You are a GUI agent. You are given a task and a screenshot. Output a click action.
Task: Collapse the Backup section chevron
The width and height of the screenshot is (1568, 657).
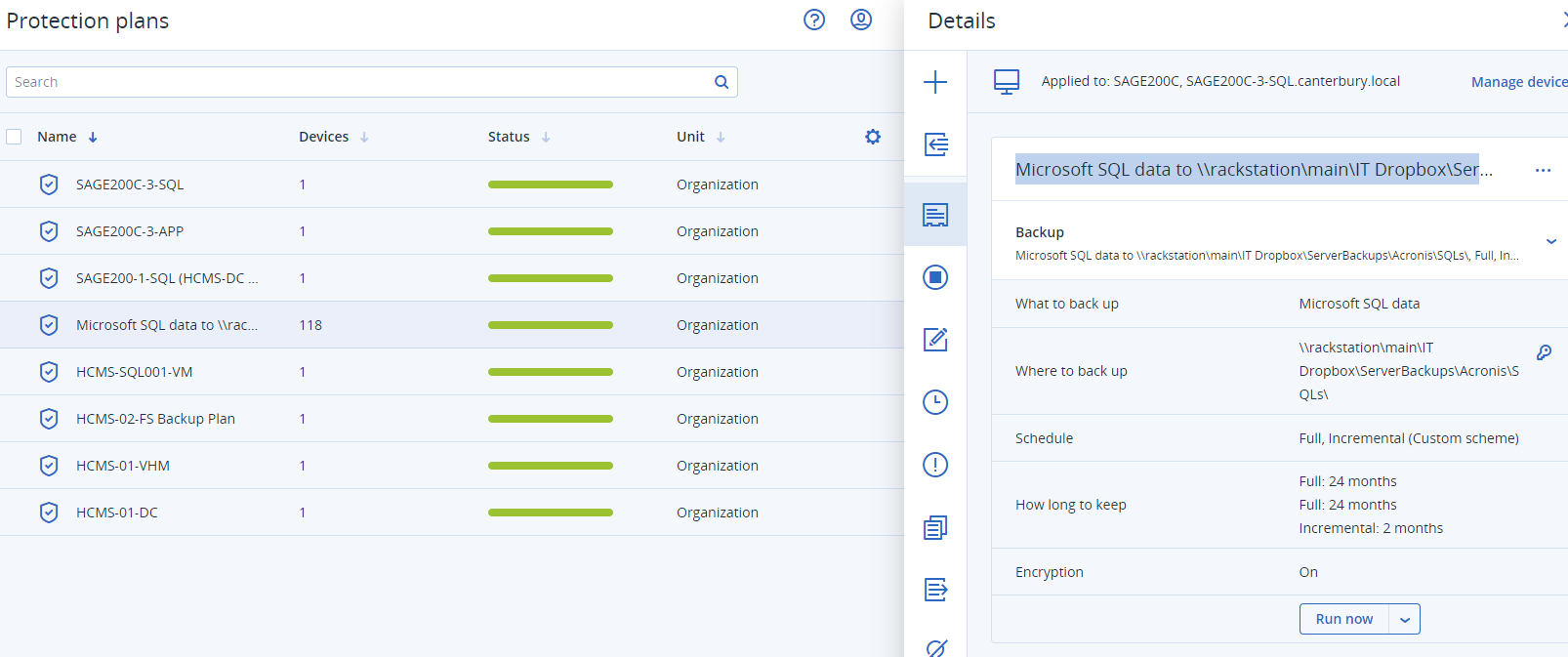click(x=1550, y=241)
